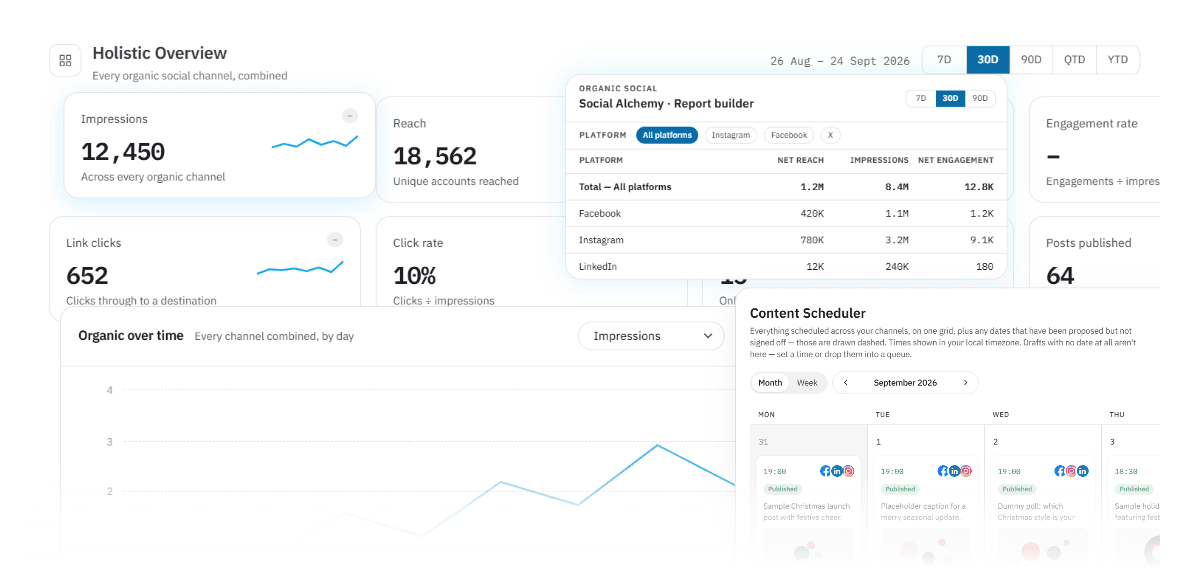This screenshot has width=1177, height=582.
Task: Click the NET REACH column header
Action: (x=801, y=160)
